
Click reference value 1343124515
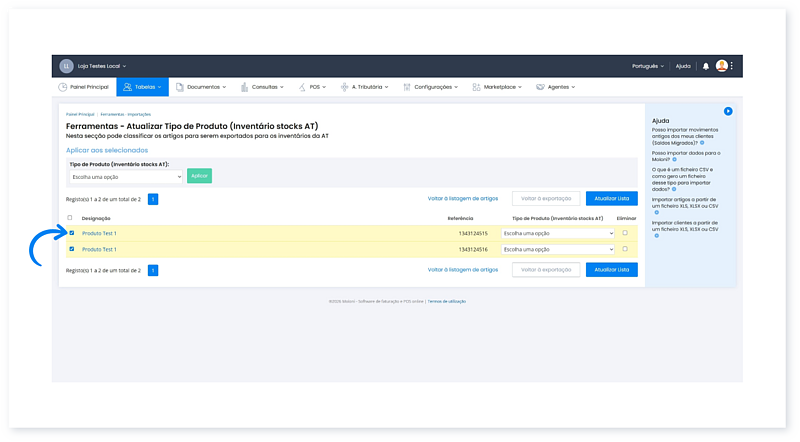473,233
